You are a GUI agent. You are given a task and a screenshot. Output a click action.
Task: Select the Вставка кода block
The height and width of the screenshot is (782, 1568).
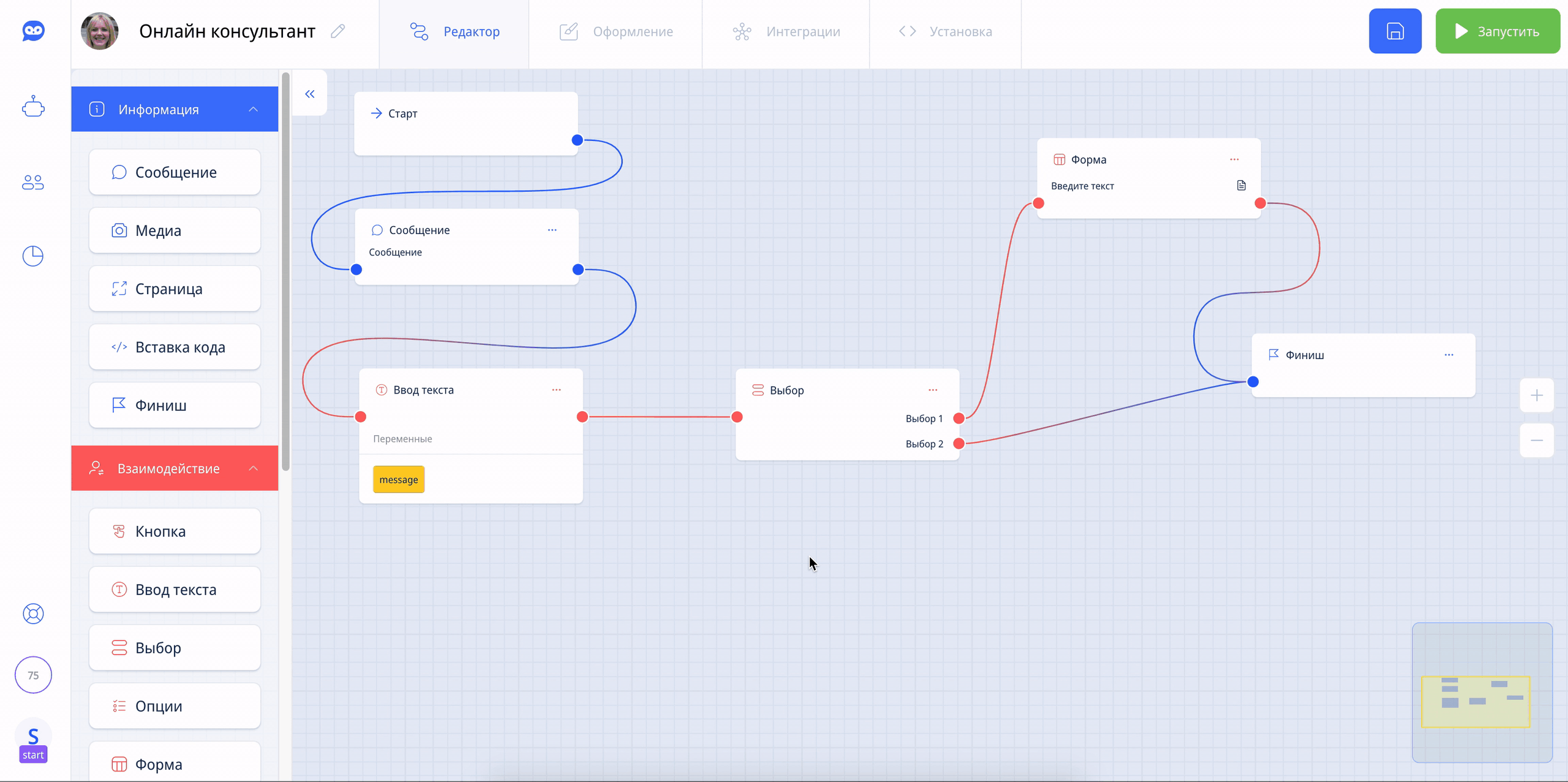pos(175,347)
